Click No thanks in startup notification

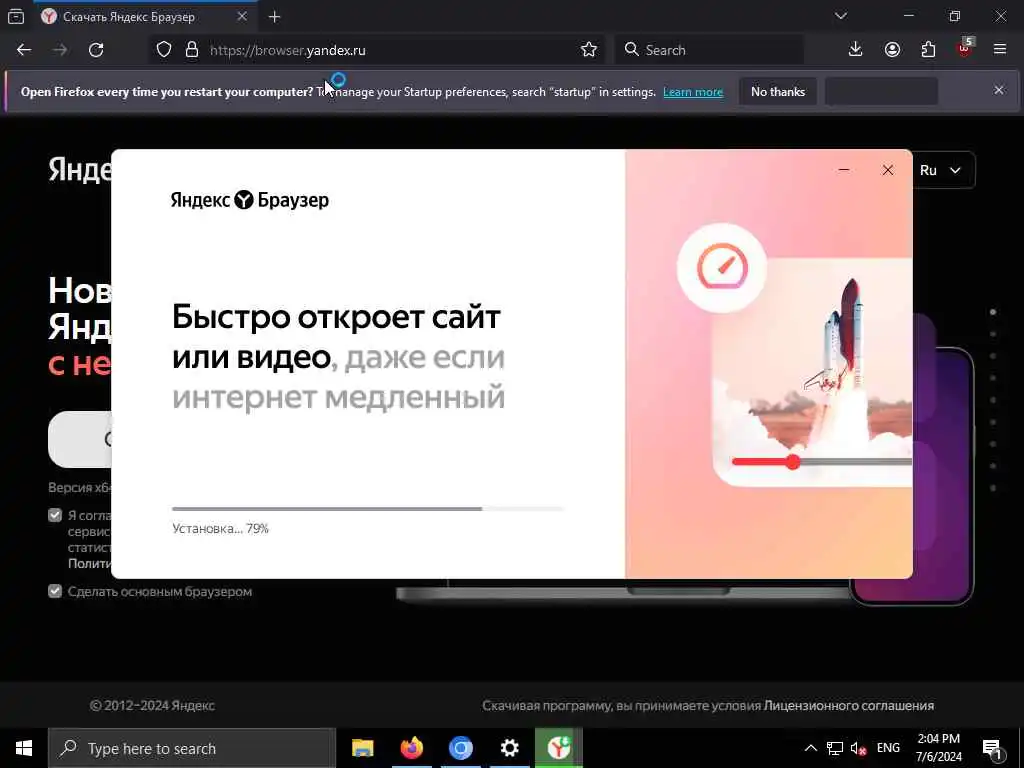(778, 91)
